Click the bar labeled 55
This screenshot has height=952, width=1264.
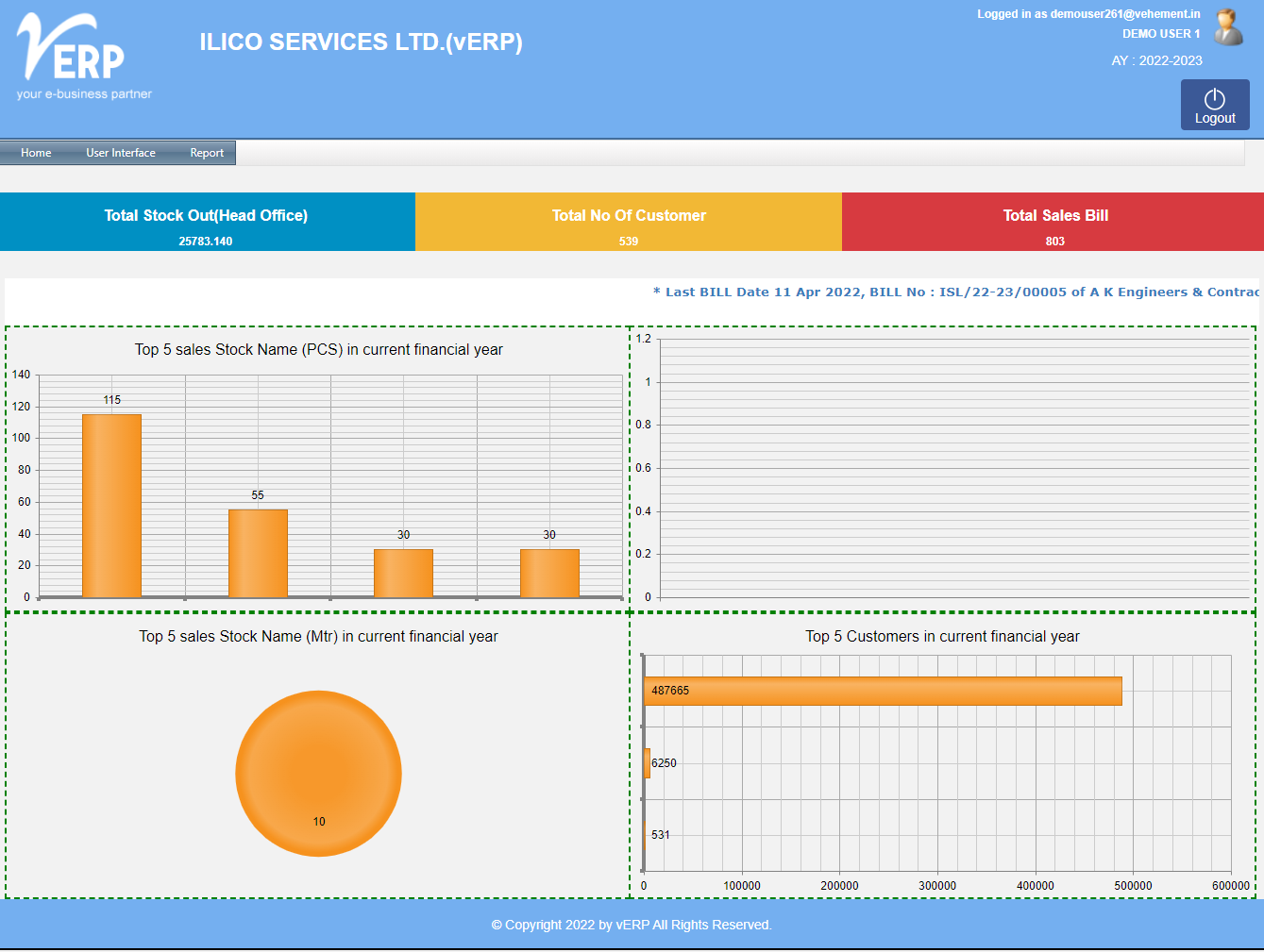258,554
